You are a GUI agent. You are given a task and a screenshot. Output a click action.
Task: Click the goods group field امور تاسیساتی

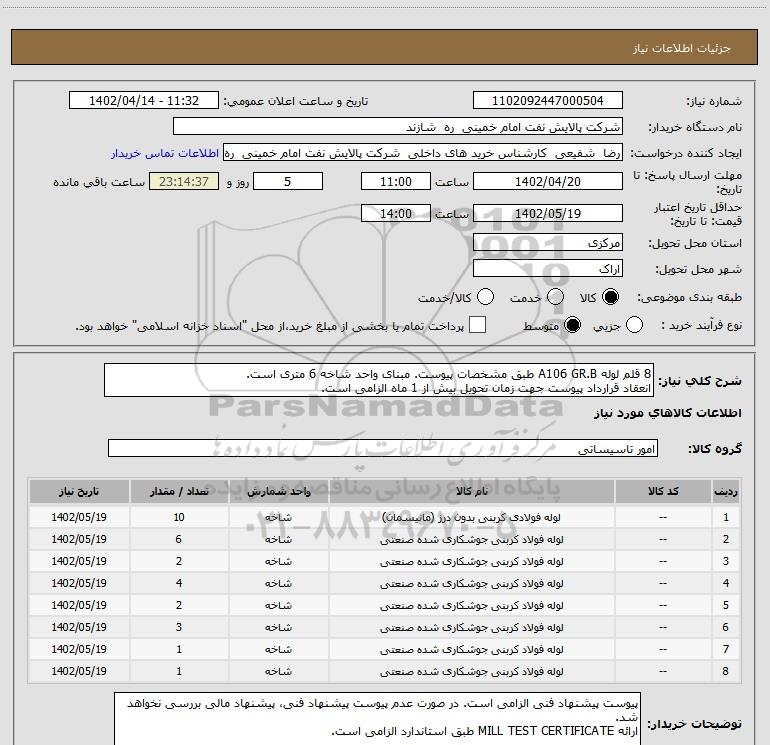(383, 448)
